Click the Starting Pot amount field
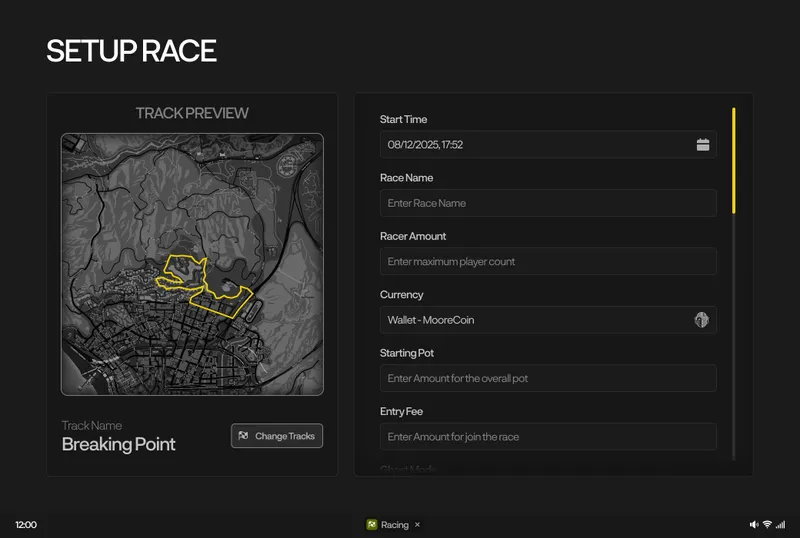This screenshot has width=800, height=538. click(x=548, y=378)
